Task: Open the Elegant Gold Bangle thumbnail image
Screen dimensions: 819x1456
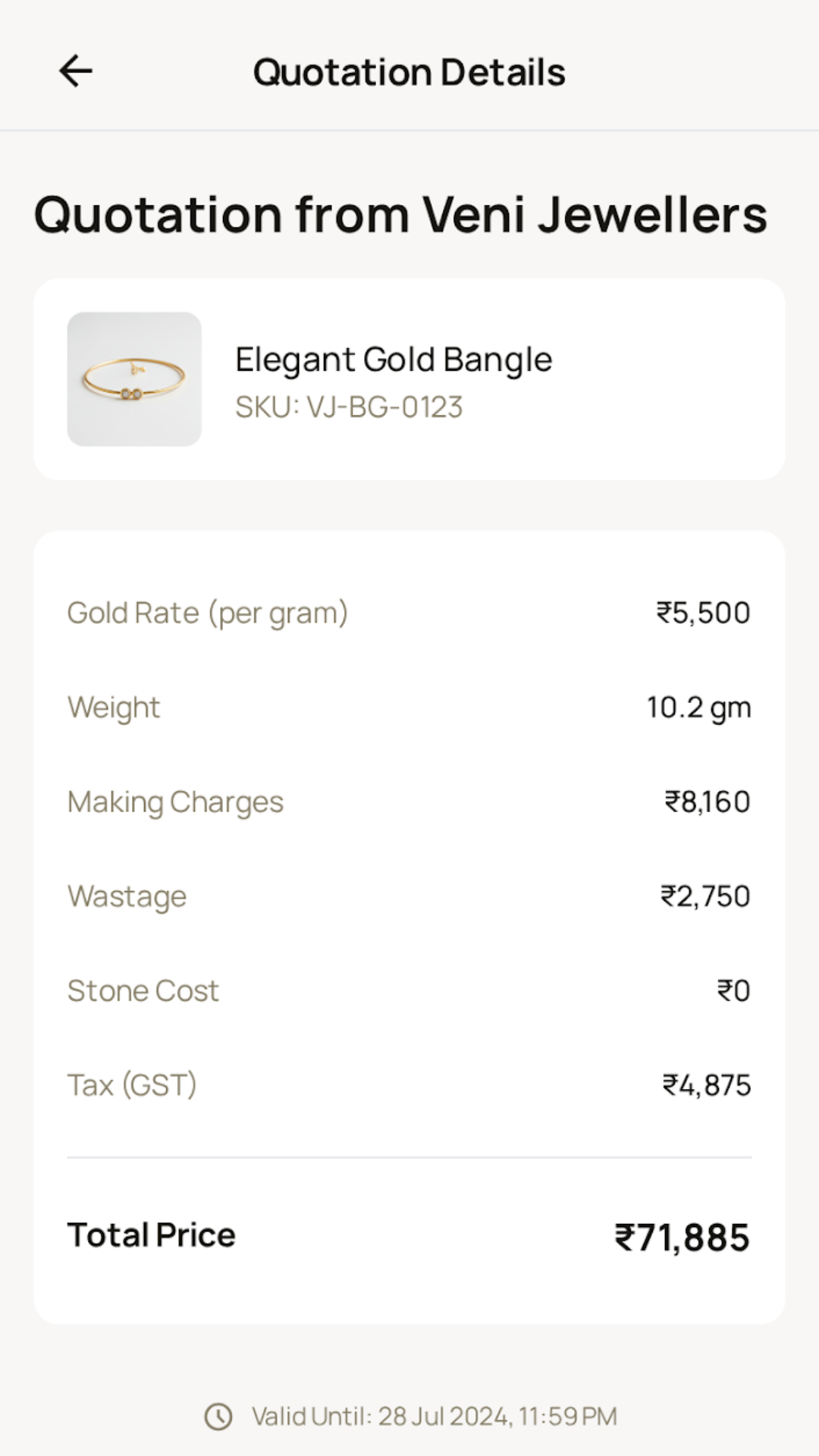Action: coord(134,379)
